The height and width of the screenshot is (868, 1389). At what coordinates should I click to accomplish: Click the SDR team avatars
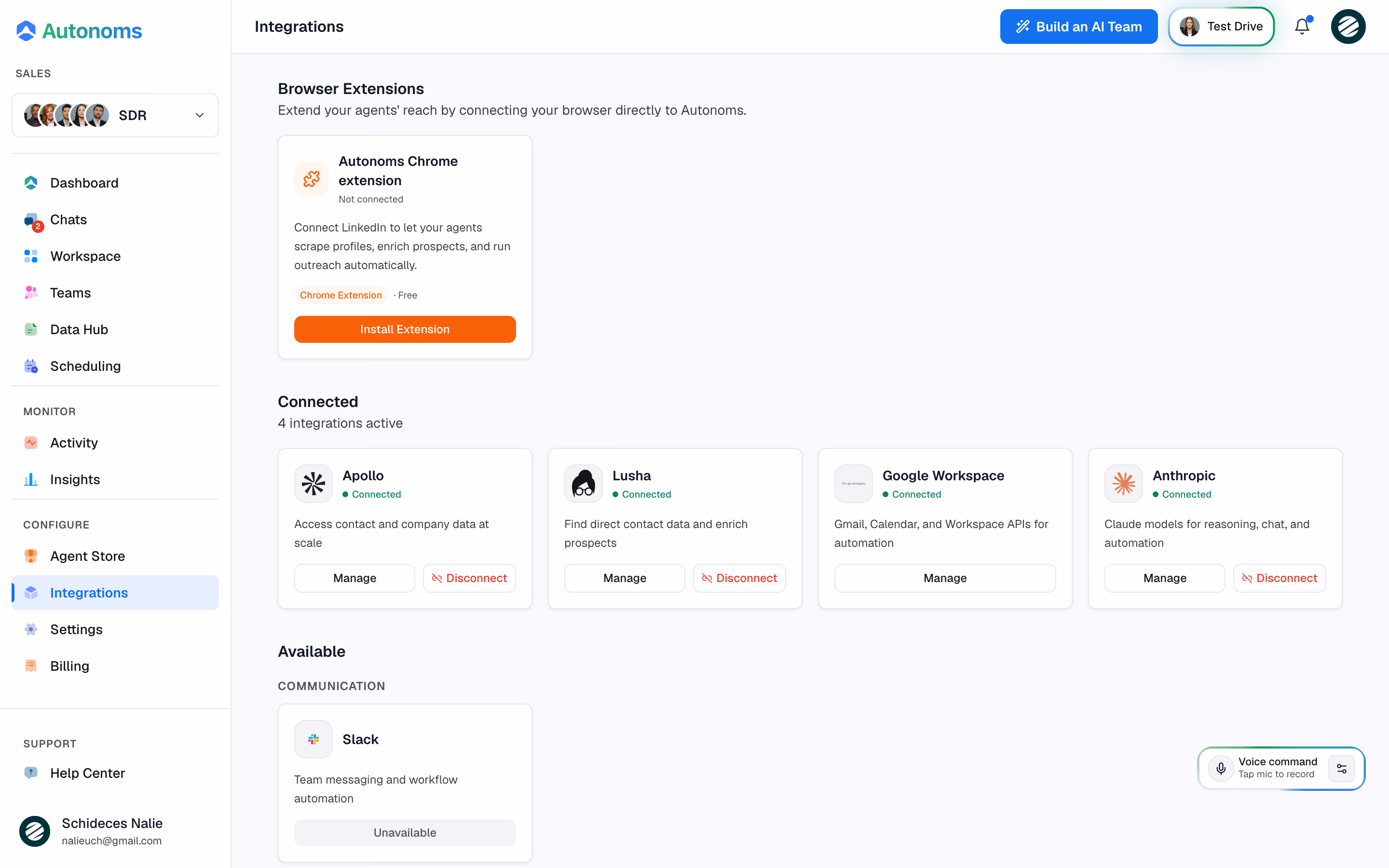[67, 115]
